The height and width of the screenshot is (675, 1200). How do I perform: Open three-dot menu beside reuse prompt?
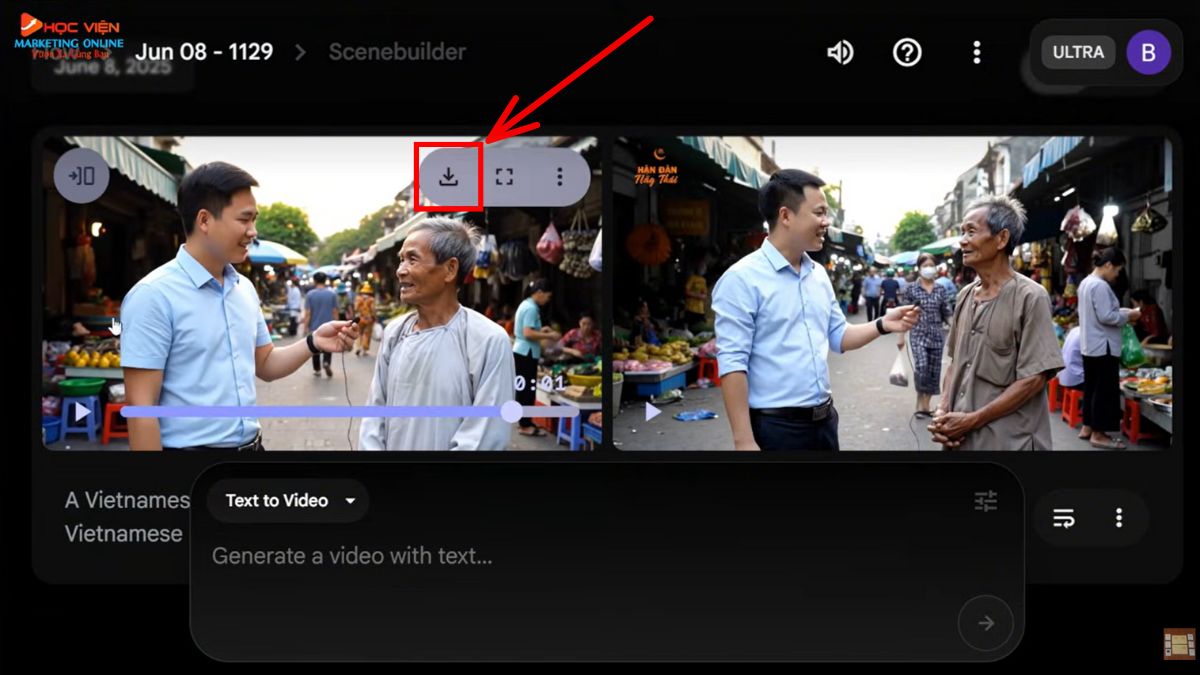click(1118, 518)
